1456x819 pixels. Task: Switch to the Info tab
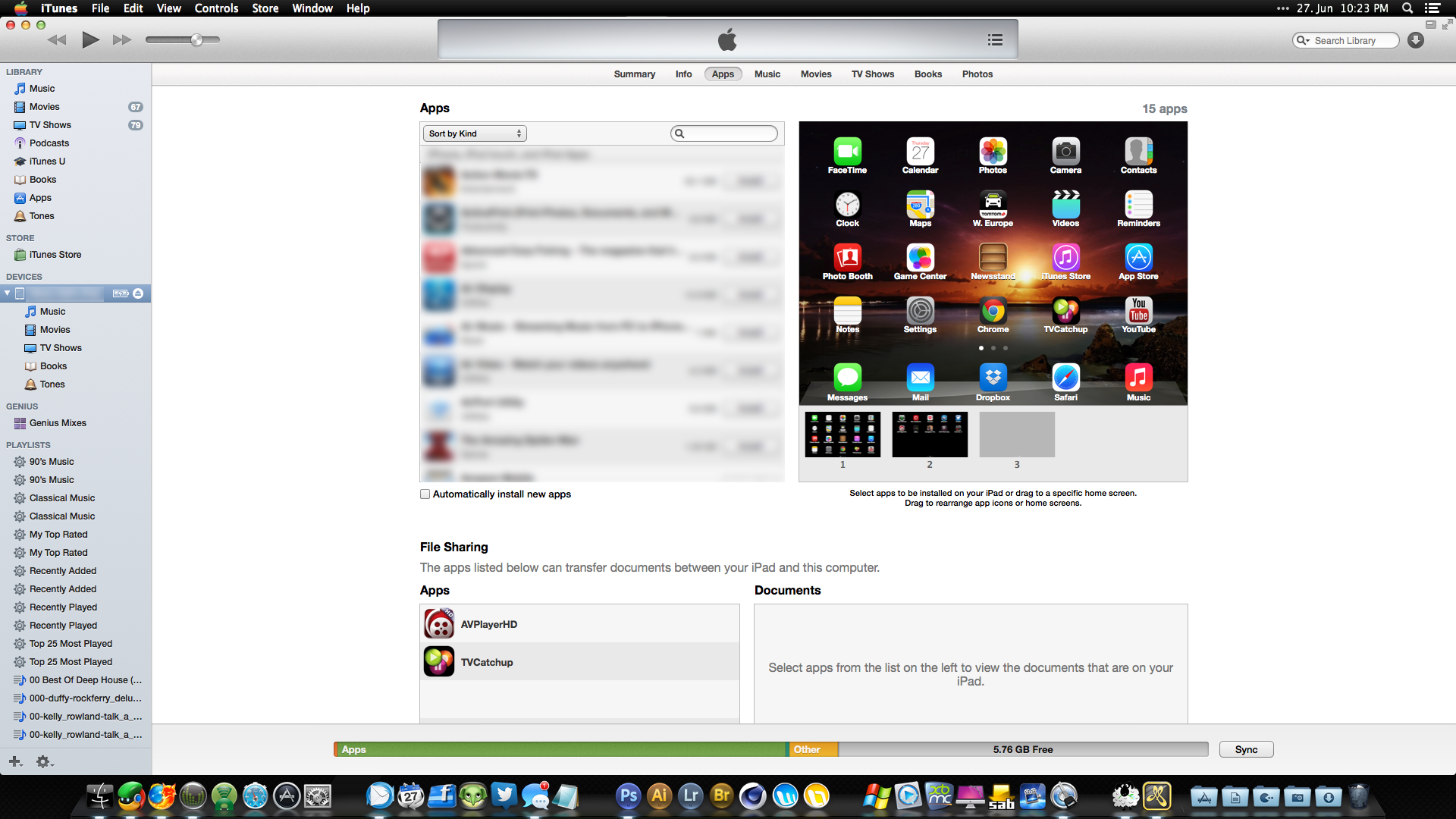point(683,74)
